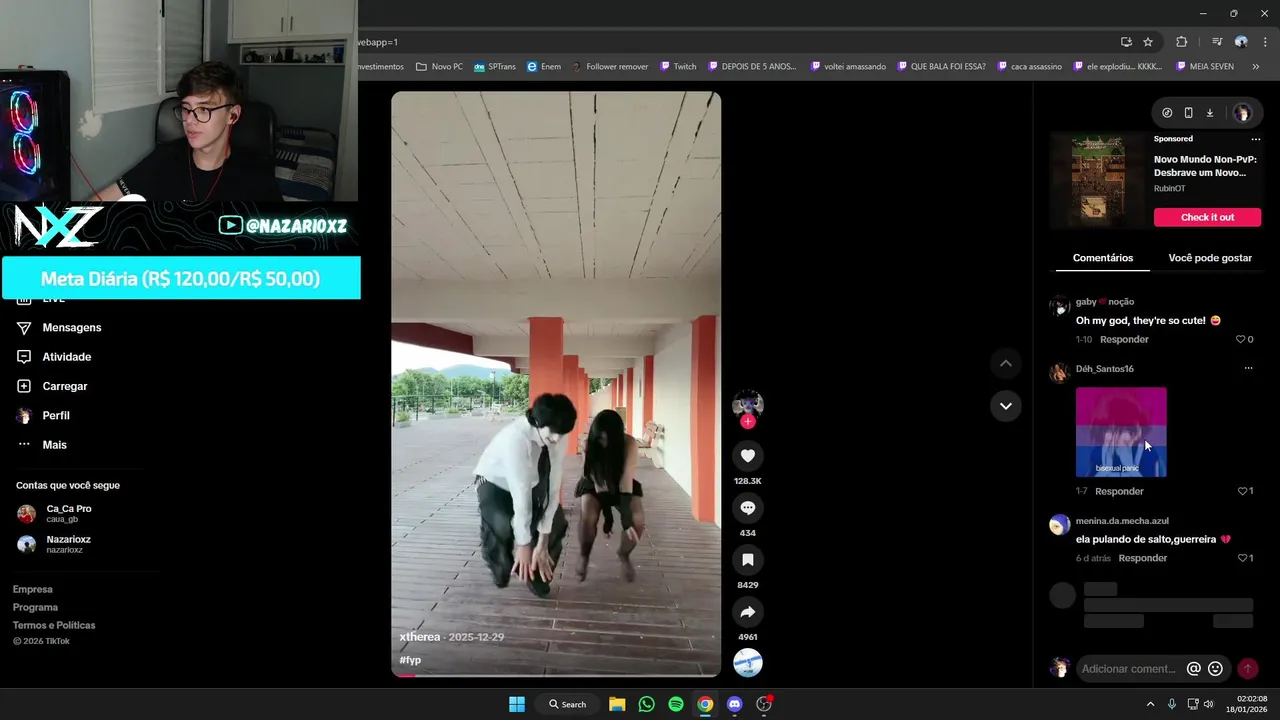
Task: Like the video with the heart icon
Action: [x=747, y=456]
